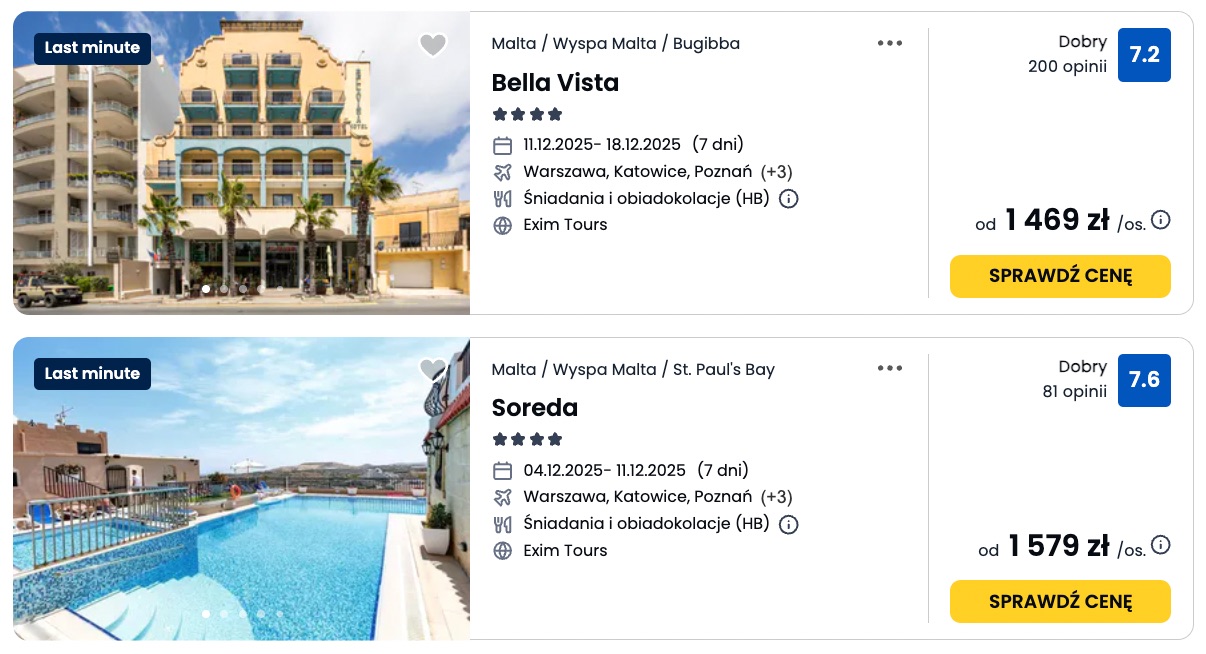This screenshot has height=654, width=1206.
Task: Expand the (+3) departure airports for Bella Vista
Action: point(776,171)
